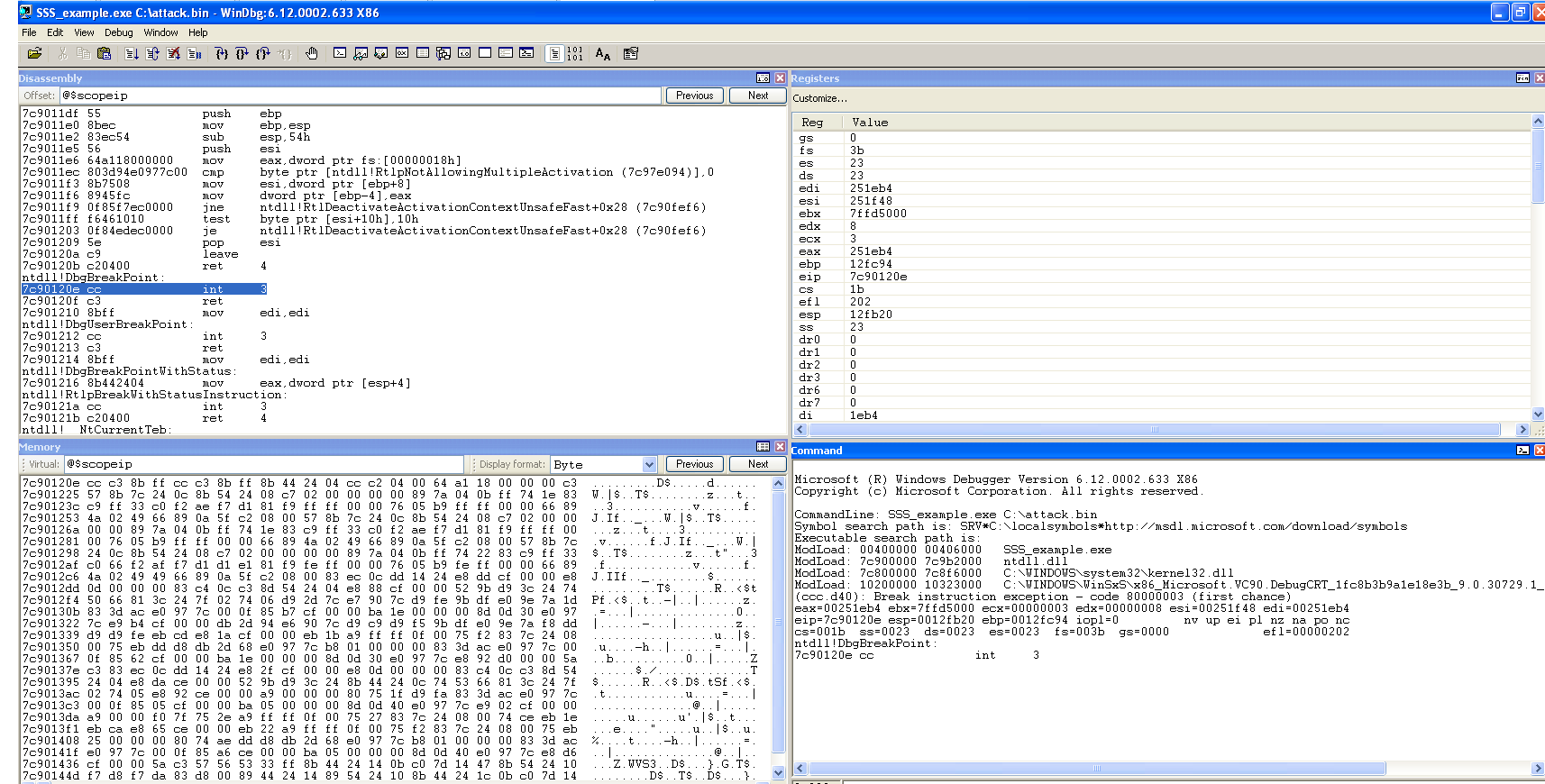1545x784 pixels.
Task: Open the Command window via toolbar icon
Action: (x=340, y=54)
